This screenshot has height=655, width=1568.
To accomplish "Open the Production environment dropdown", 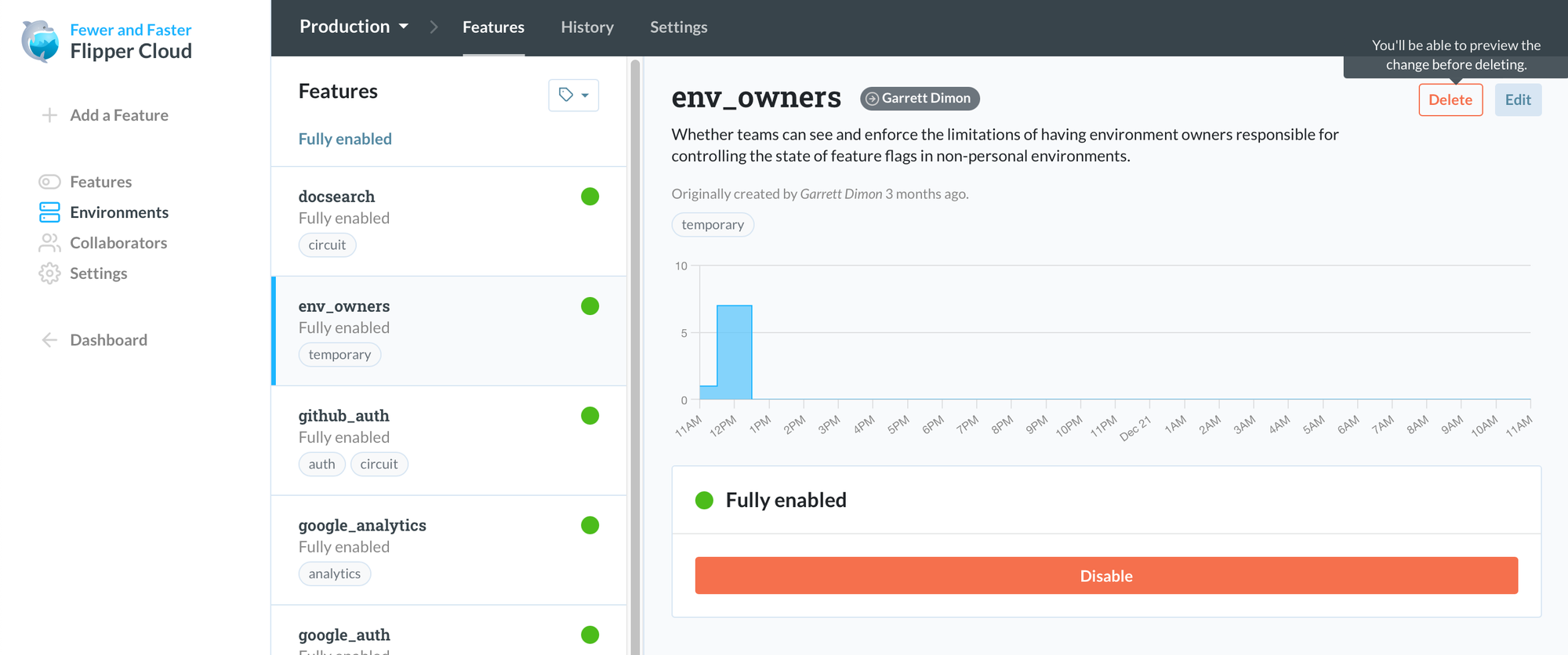I will point(354,27).
